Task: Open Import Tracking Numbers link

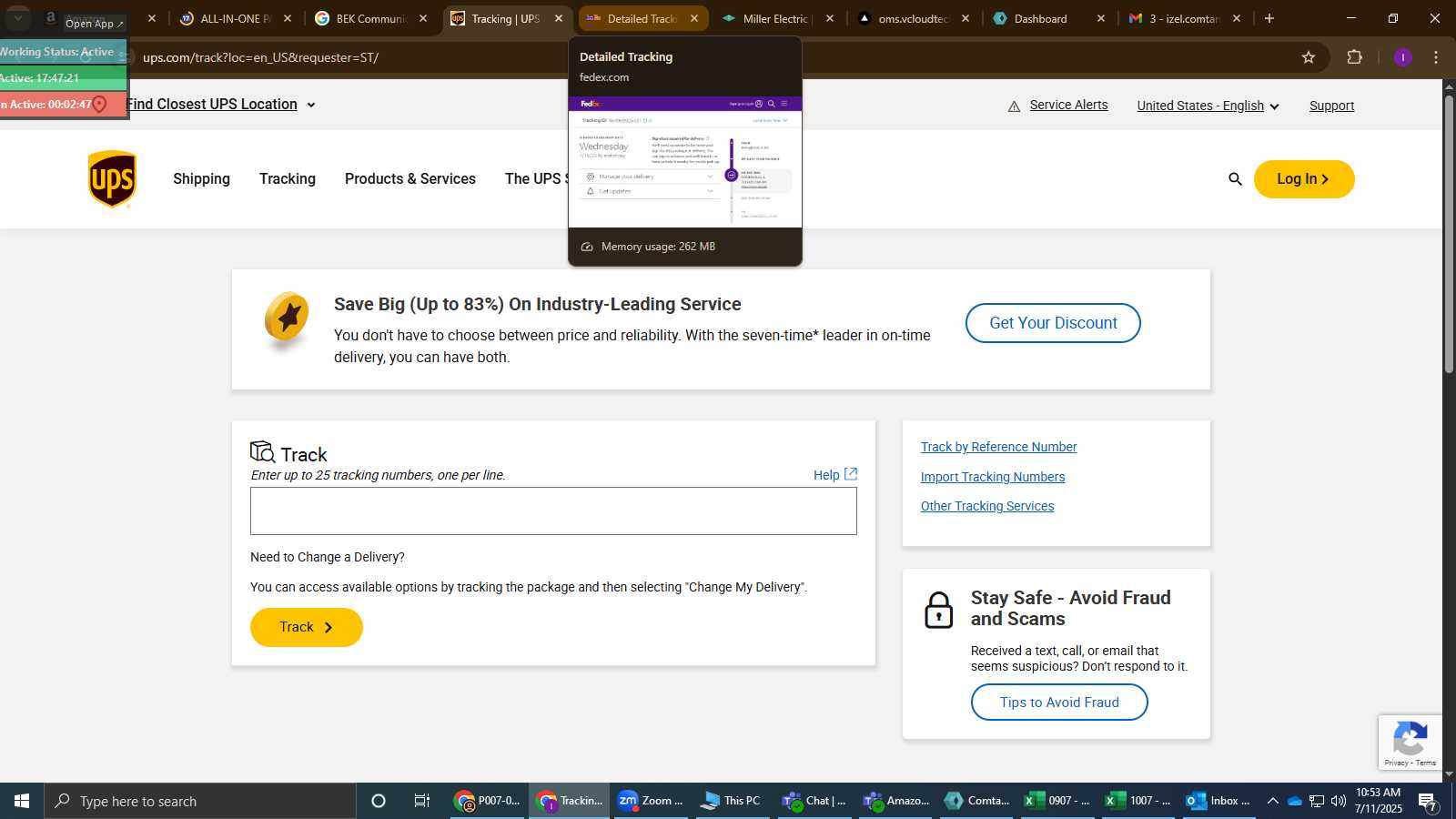Action: tap(992, 477)
